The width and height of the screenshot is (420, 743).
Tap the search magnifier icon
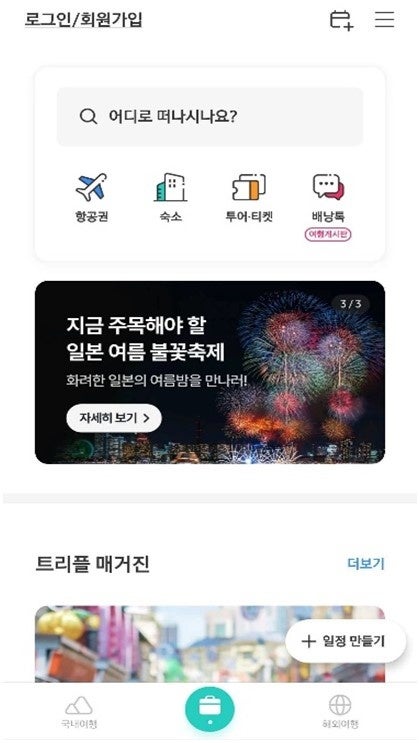(x=88, y=116)
